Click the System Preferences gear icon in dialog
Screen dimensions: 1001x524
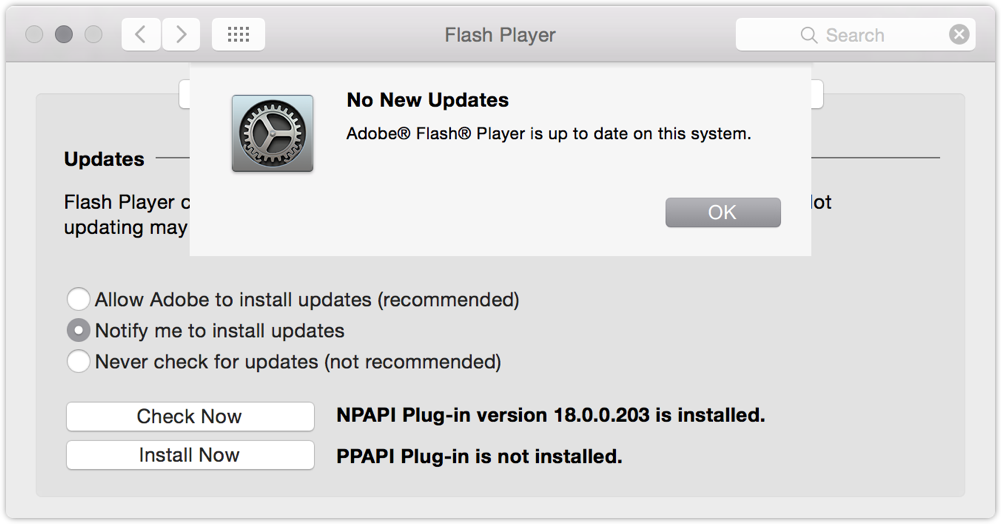point(273,133)
